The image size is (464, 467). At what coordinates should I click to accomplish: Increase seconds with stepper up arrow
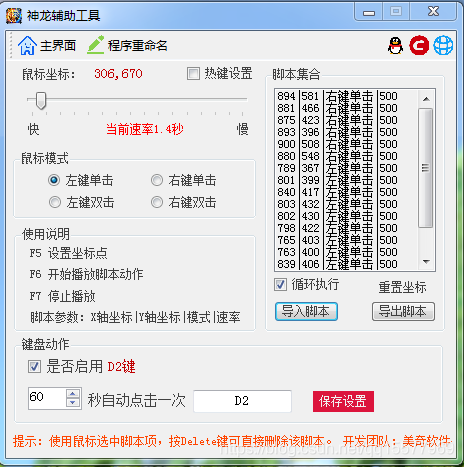tap(73, 394)
